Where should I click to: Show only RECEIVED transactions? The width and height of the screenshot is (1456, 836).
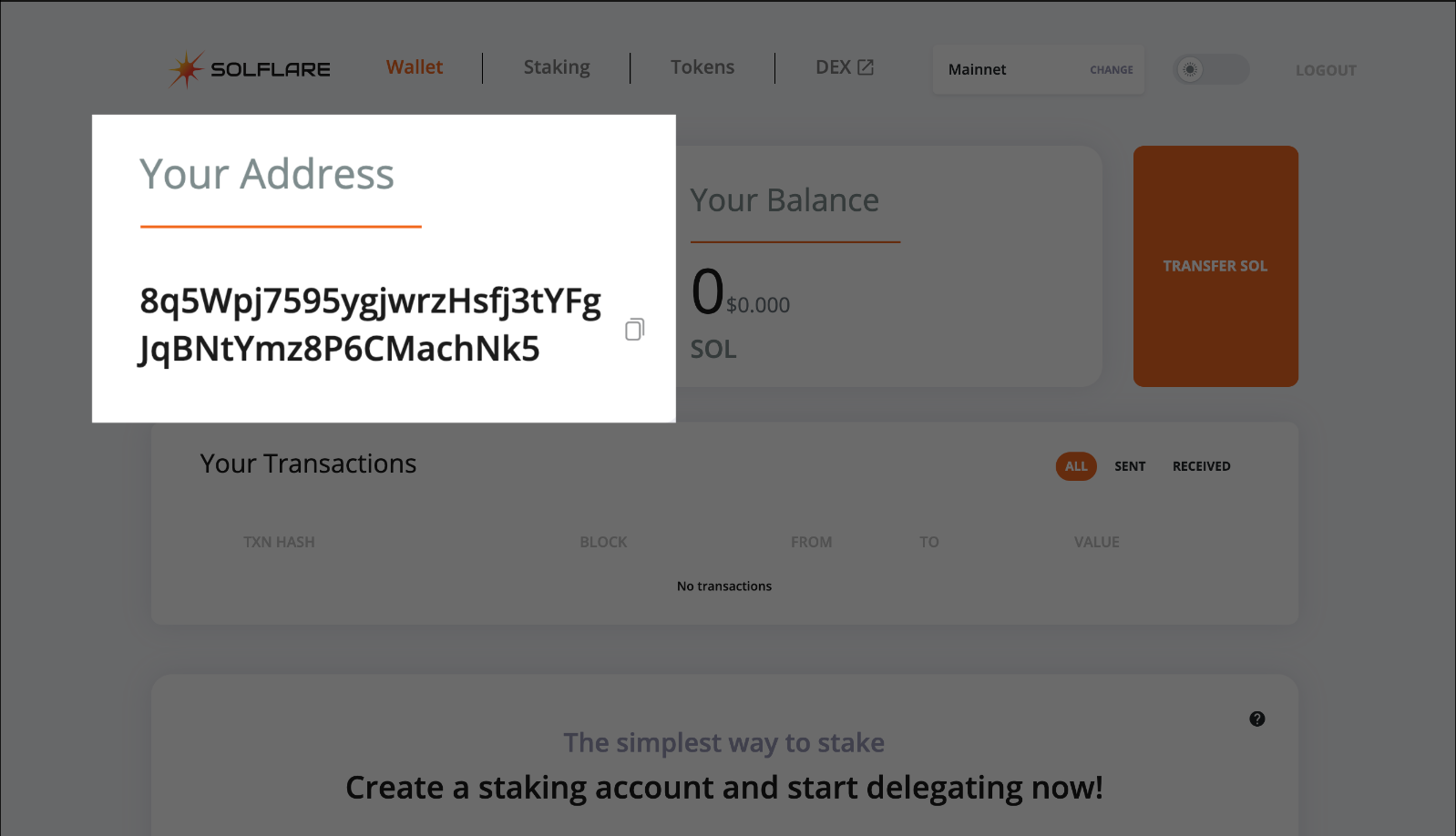[1201, 466]
